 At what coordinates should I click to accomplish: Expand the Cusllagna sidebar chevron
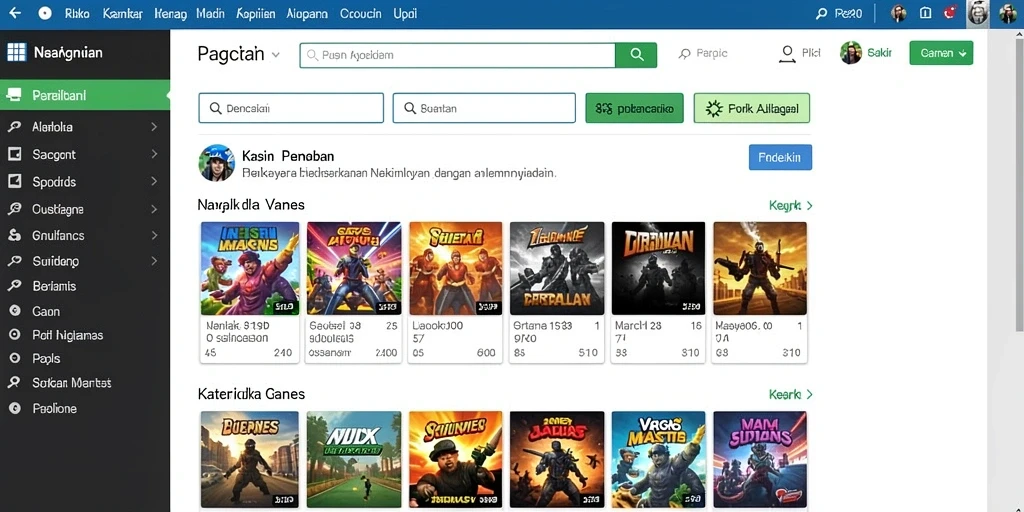coord(154,209)
